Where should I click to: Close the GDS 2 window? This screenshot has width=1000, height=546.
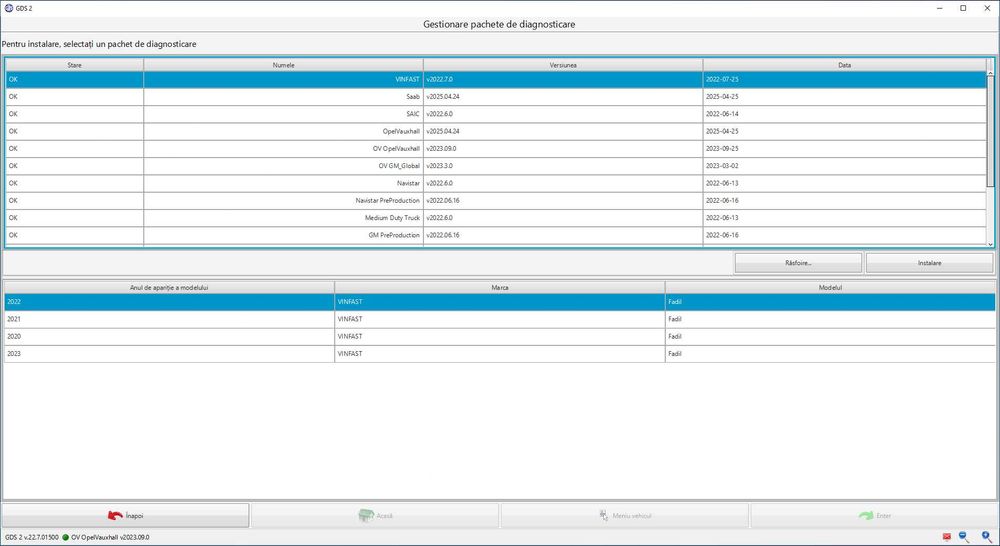(987, 8)
